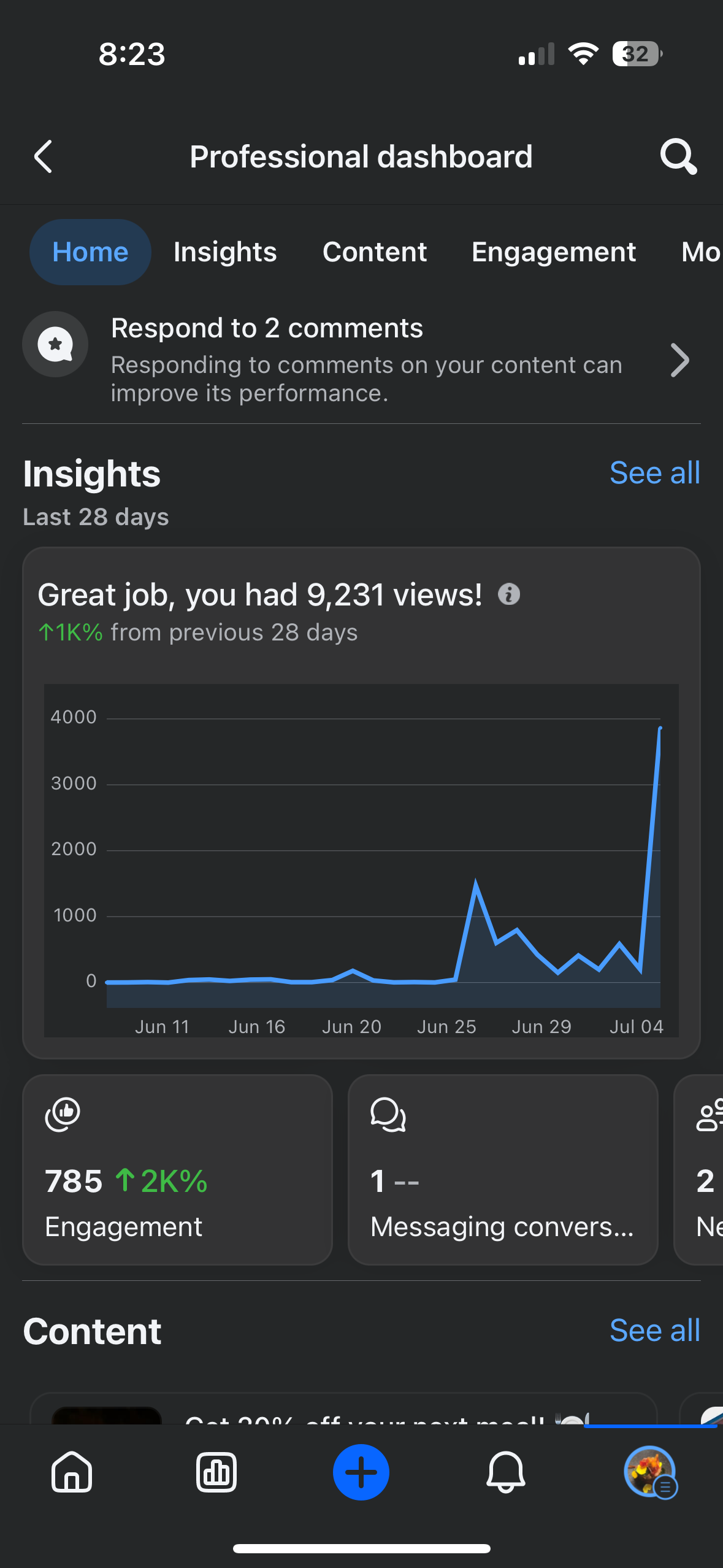
Task: Select the Engagement tab
Action: 554,252
